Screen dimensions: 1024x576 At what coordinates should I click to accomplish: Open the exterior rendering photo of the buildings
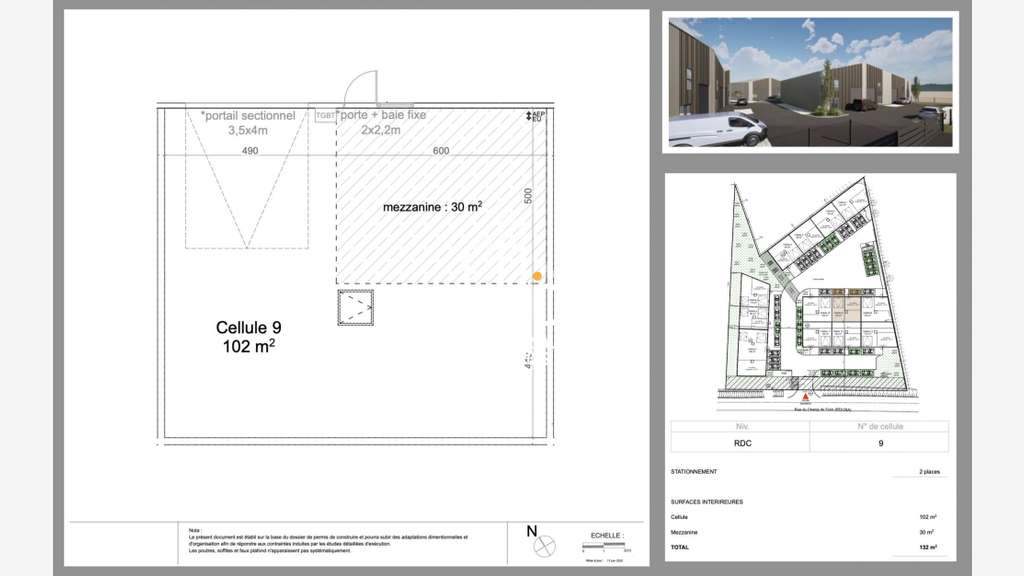coord(810,82)
